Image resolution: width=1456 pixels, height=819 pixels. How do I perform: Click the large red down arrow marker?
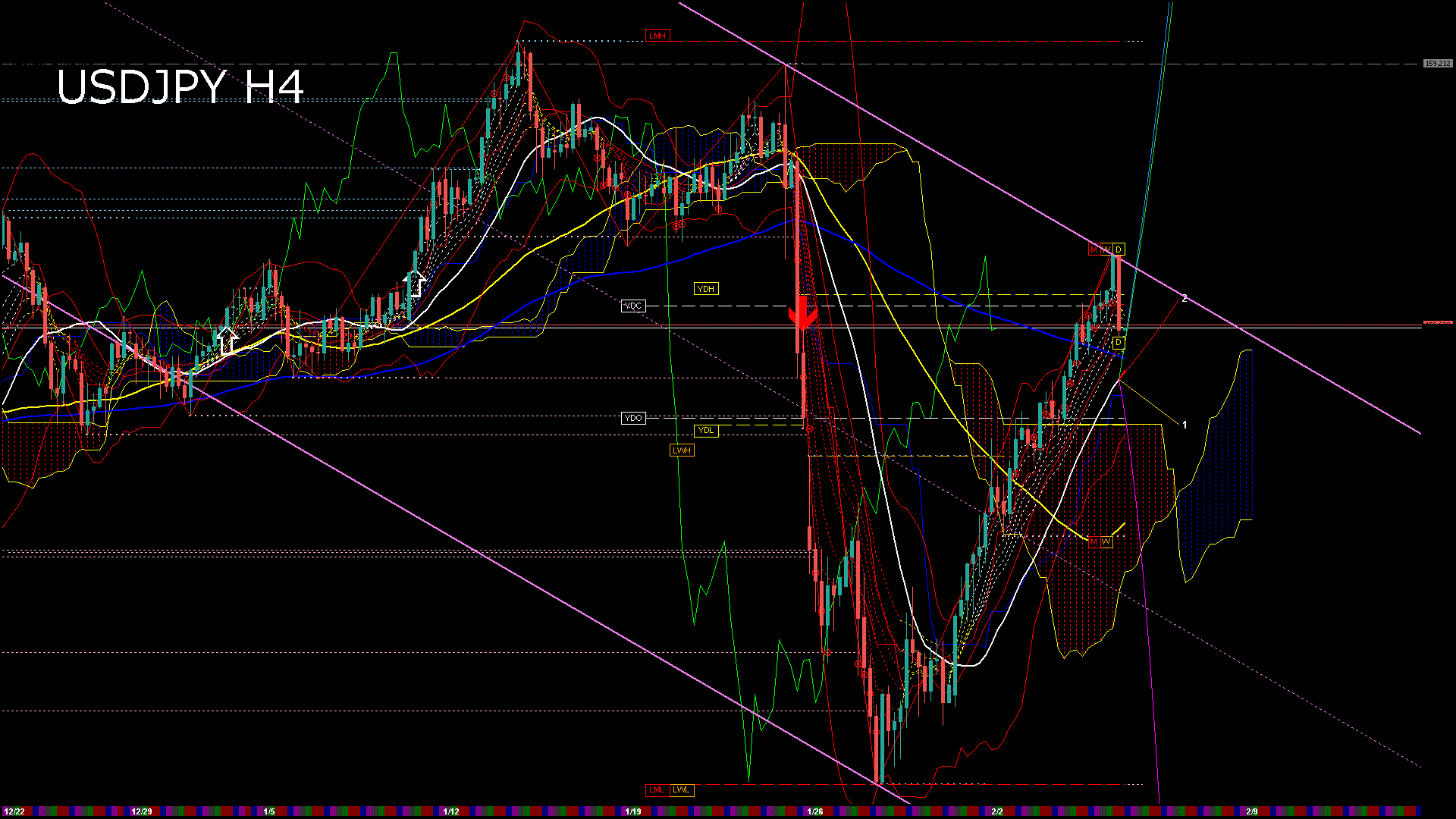tap(802, 313)
